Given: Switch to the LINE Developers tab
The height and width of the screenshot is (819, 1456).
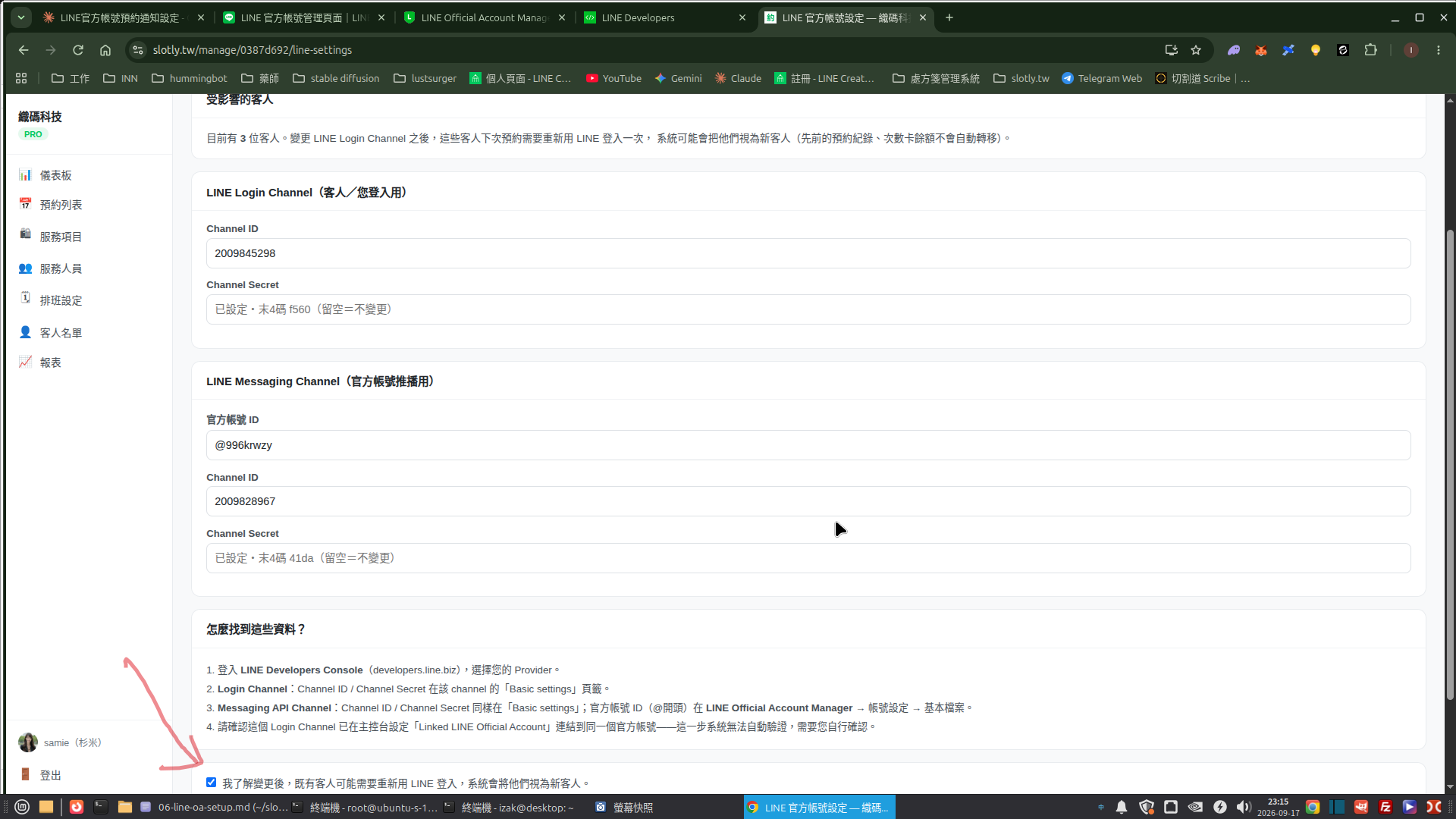Looking at the screenshot, I should (666, 17).
